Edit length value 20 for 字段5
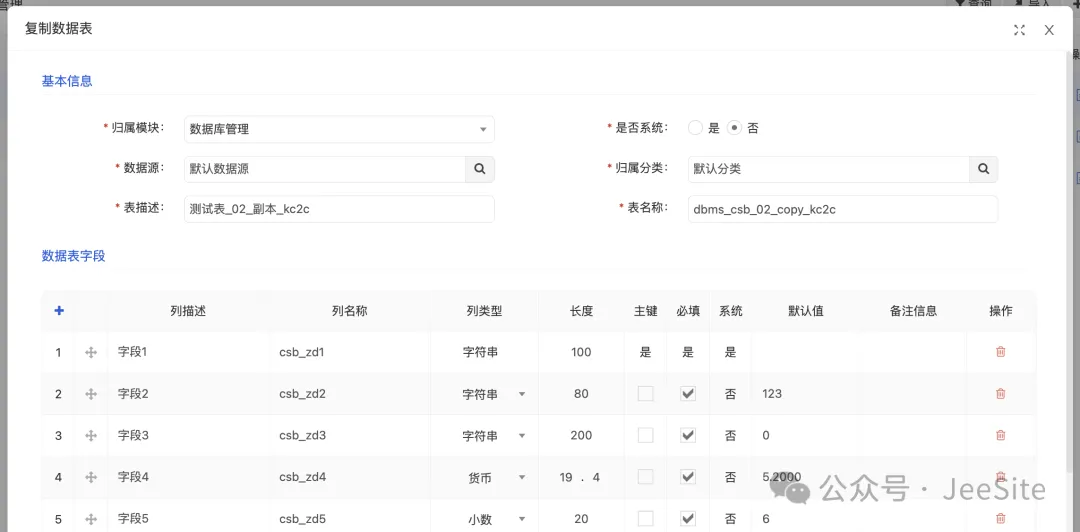Image resolution: width=1080 pixels, height=532 pixels. coord(581,519)
